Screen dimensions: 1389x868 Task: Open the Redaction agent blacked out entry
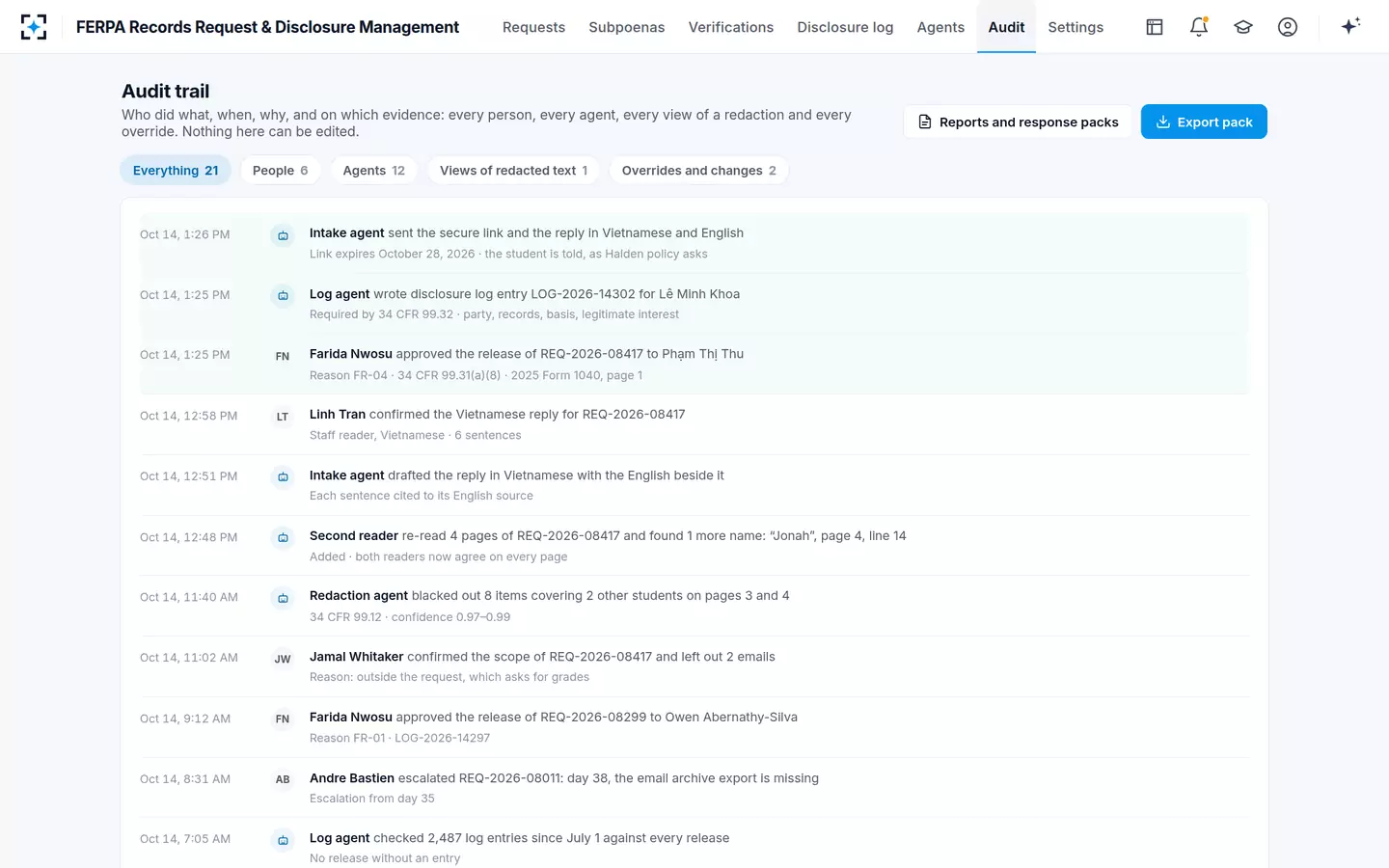[694, 607]
